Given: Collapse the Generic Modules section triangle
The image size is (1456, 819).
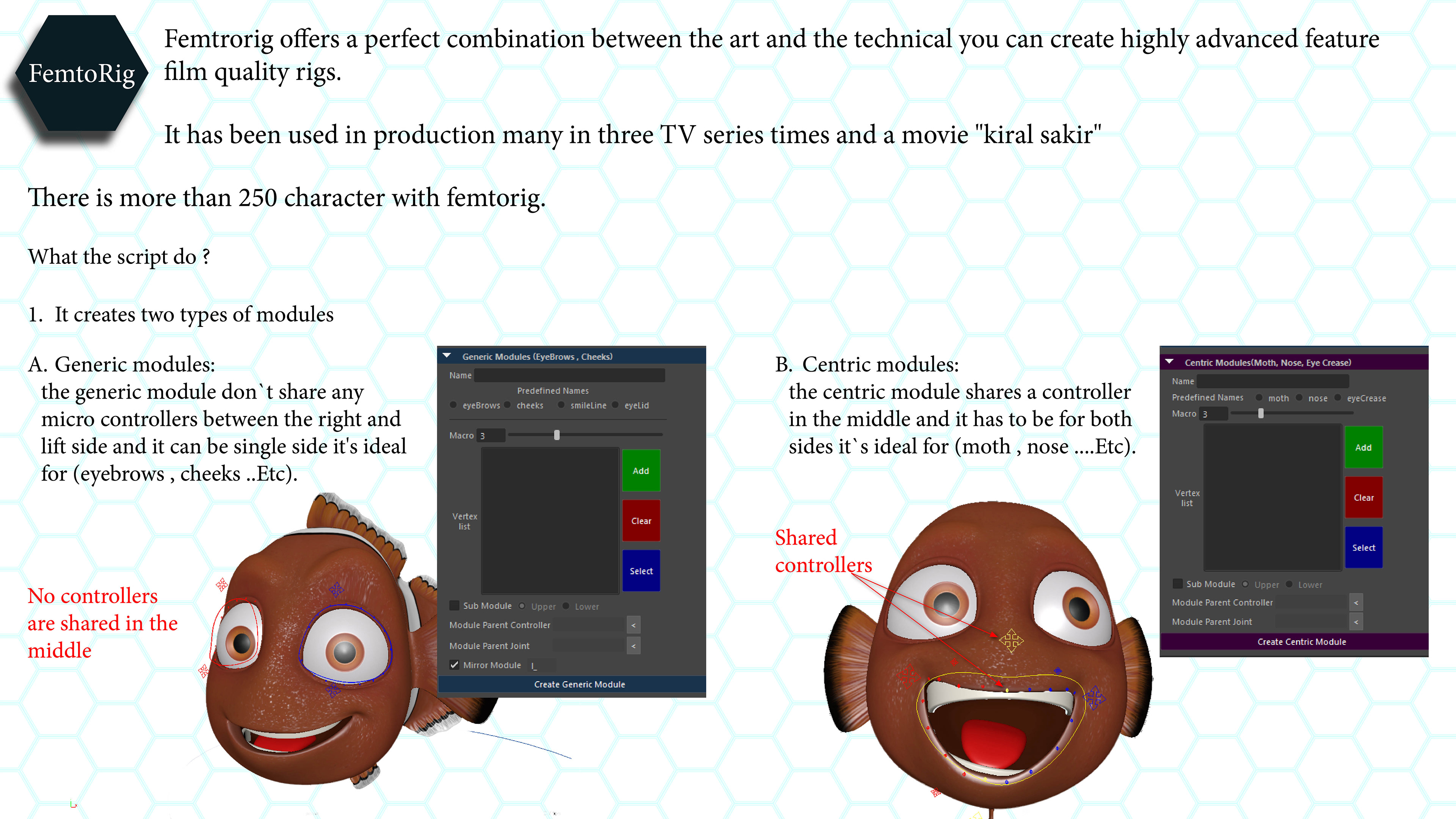Looking at the screenshot, I should 447,356.
